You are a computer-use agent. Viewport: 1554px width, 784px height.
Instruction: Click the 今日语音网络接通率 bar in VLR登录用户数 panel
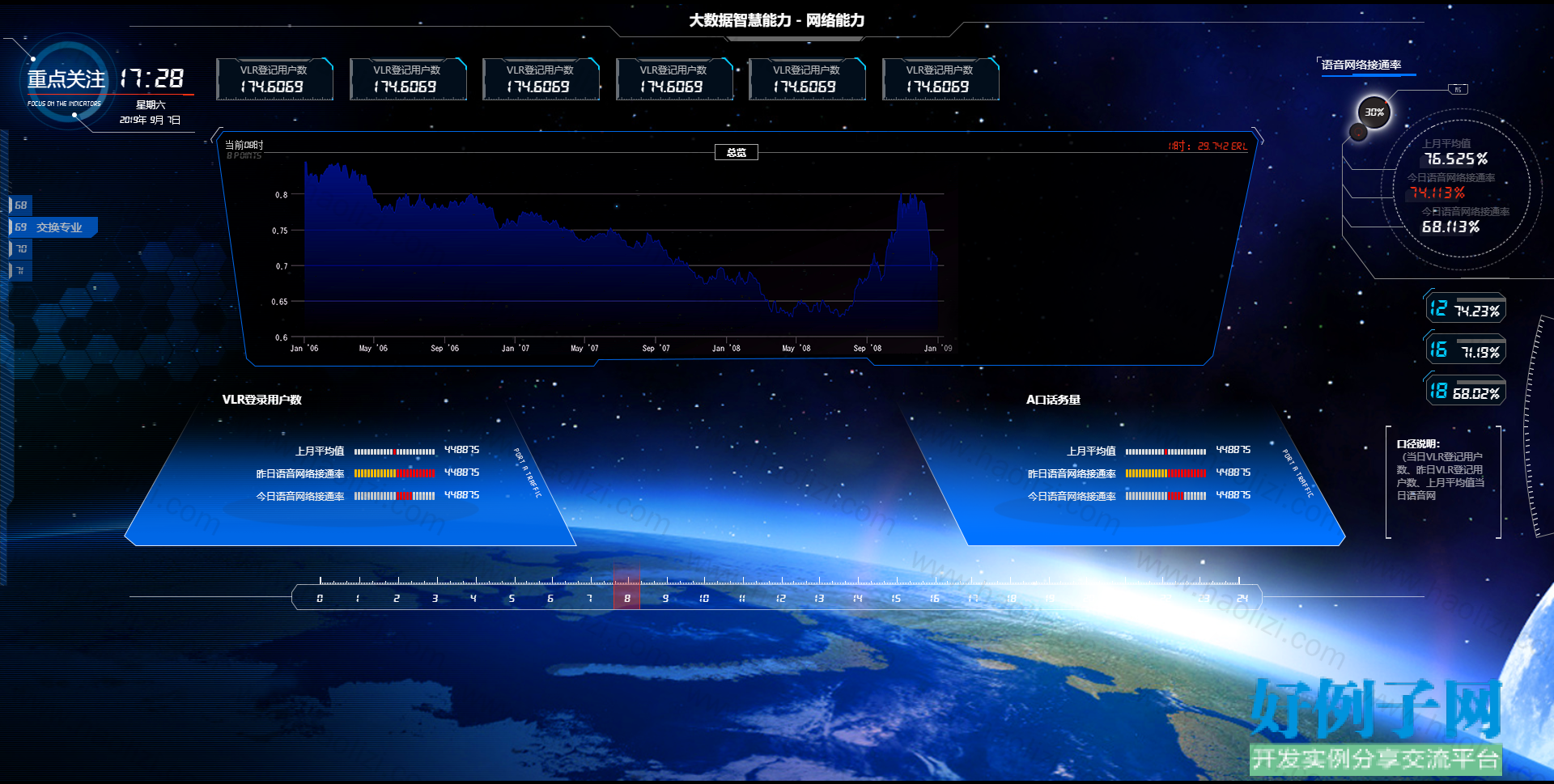394,496
